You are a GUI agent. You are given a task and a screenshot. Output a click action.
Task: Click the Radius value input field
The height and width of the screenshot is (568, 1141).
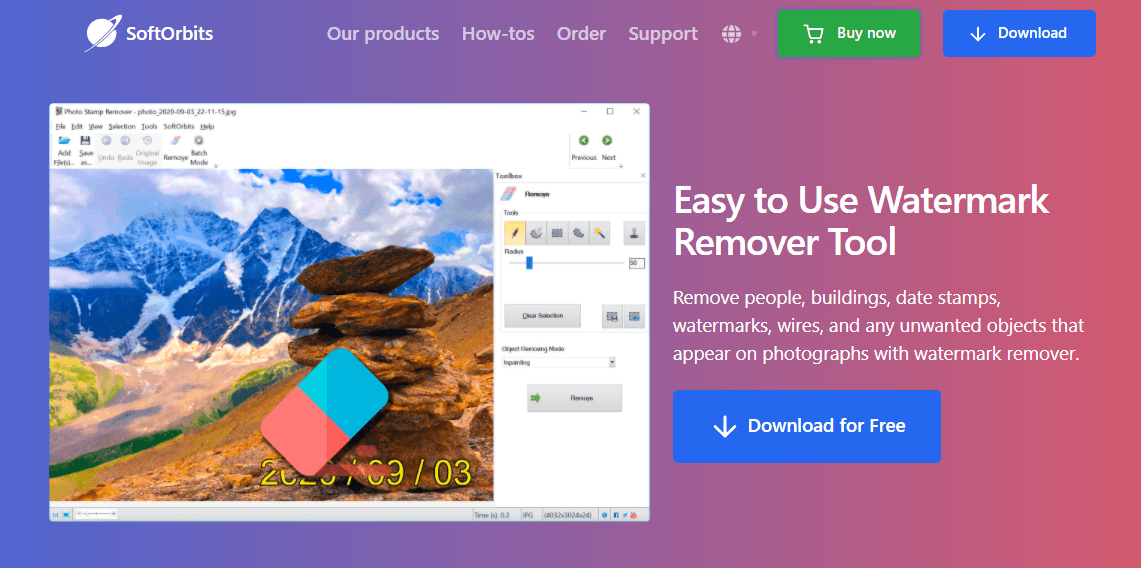[637, 263]
